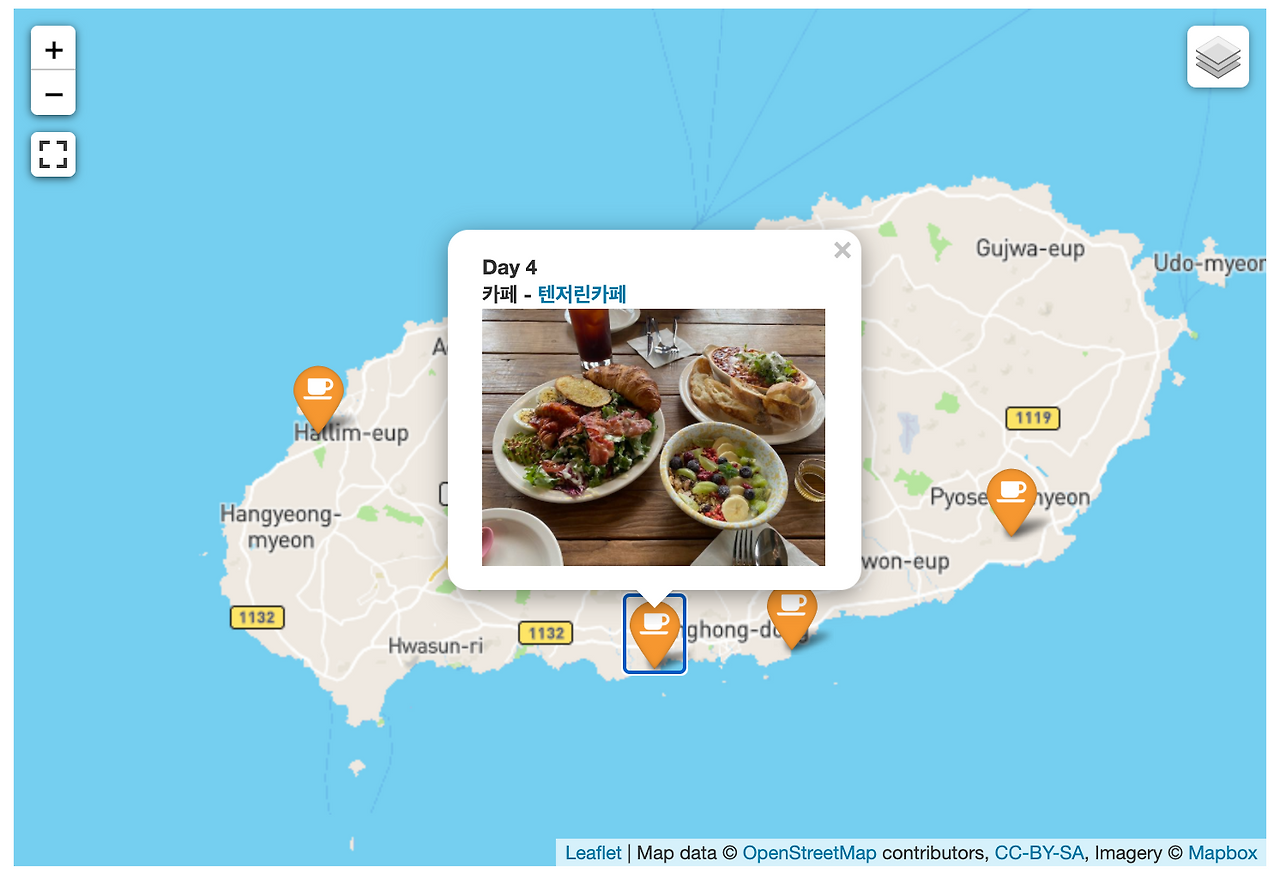Open the Leaflet attribution link
This screenshot has width=1280, height=885.
(x=593, y=853)
